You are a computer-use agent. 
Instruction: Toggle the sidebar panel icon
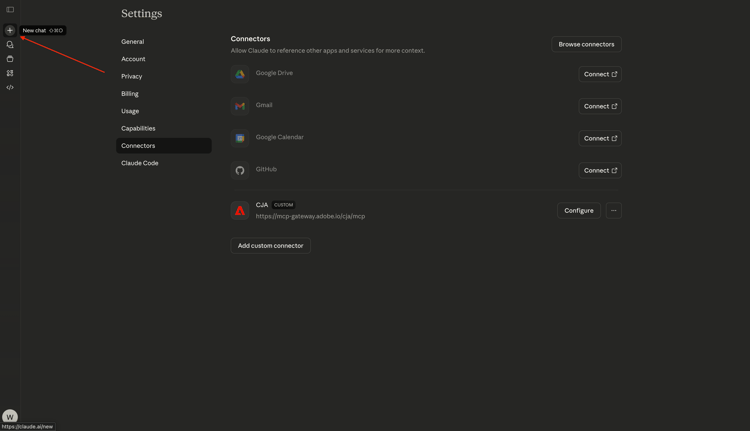point(10,10)
